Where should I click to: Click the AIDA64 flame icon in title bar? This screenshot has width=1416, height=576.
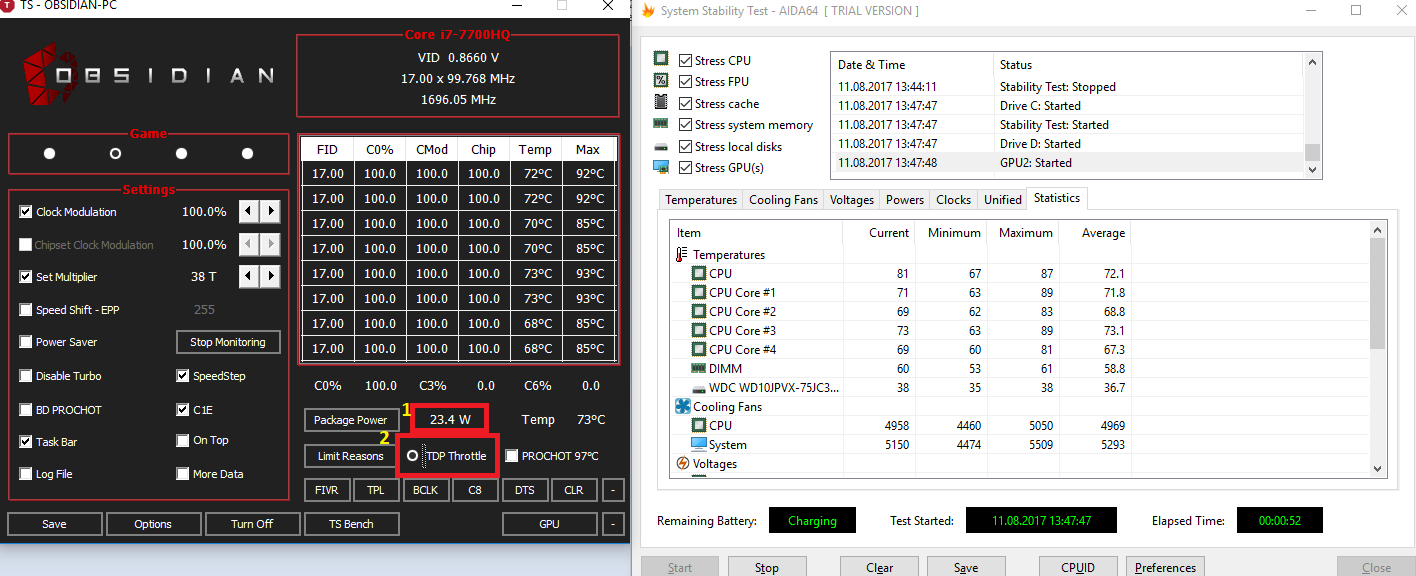point(648,11)
